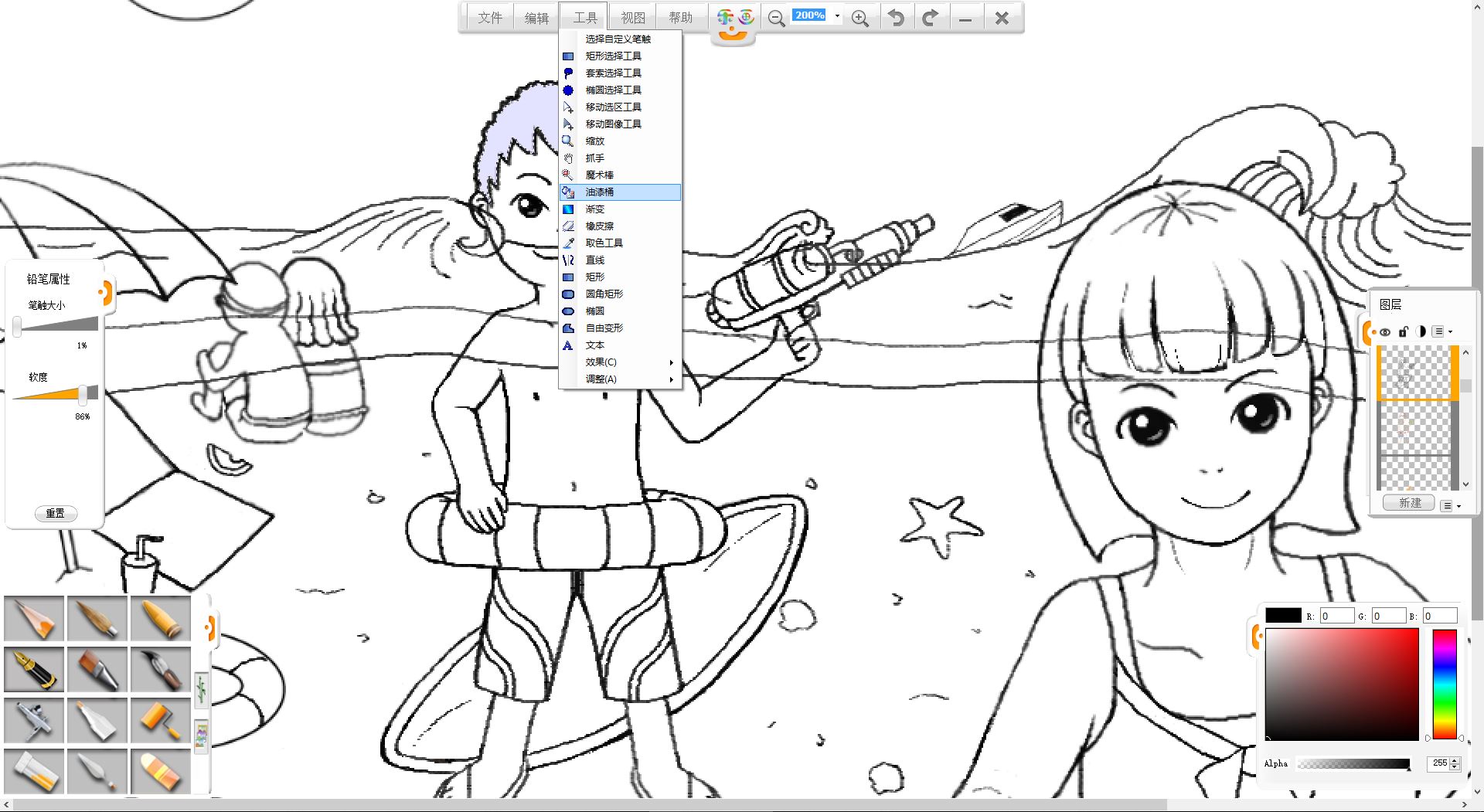Pick the eraser brush icon
This screenshot has height=812, width=1484.
click(161, 771)
